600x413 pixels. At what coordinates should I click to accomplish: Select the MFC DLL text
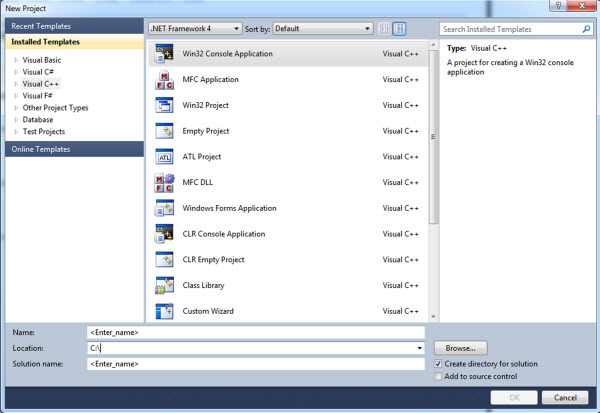[x=197, y=183]
